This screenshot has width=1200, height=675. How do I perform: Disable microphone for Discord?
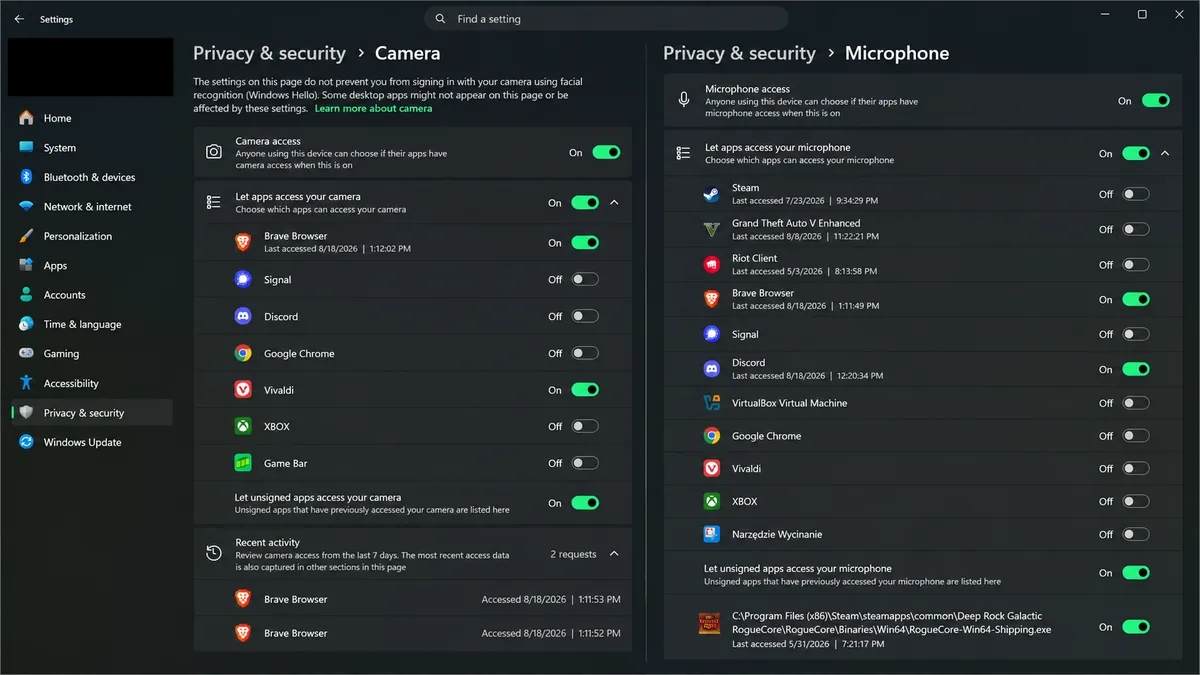click(x=1136, y=369)
